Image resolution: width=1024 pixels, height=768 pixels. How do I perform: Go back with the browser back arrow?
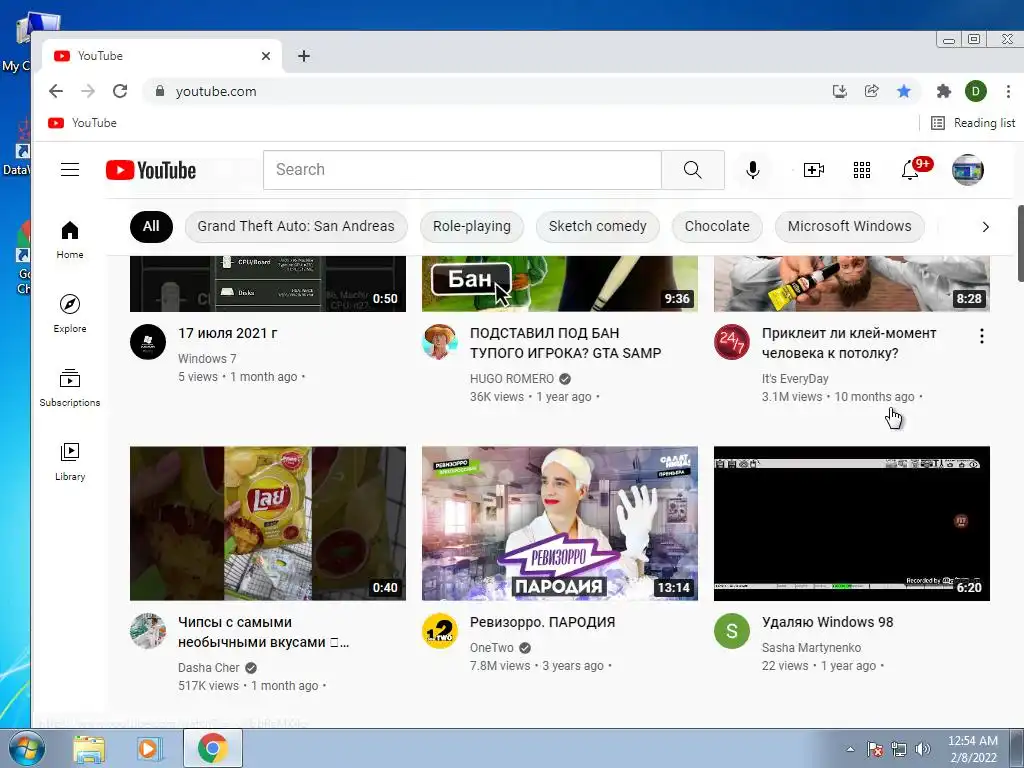point(56,91)
